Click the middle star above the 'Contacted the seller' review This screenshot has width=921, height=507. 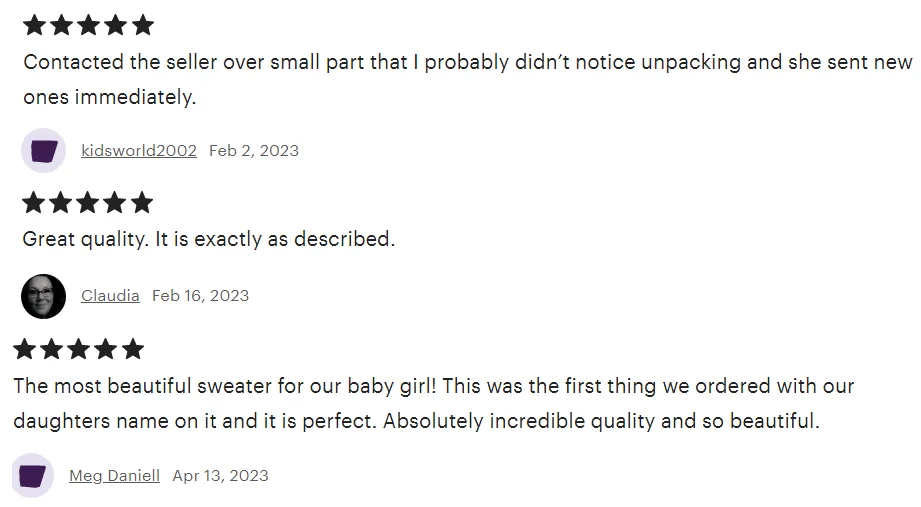tap(88, 25)
